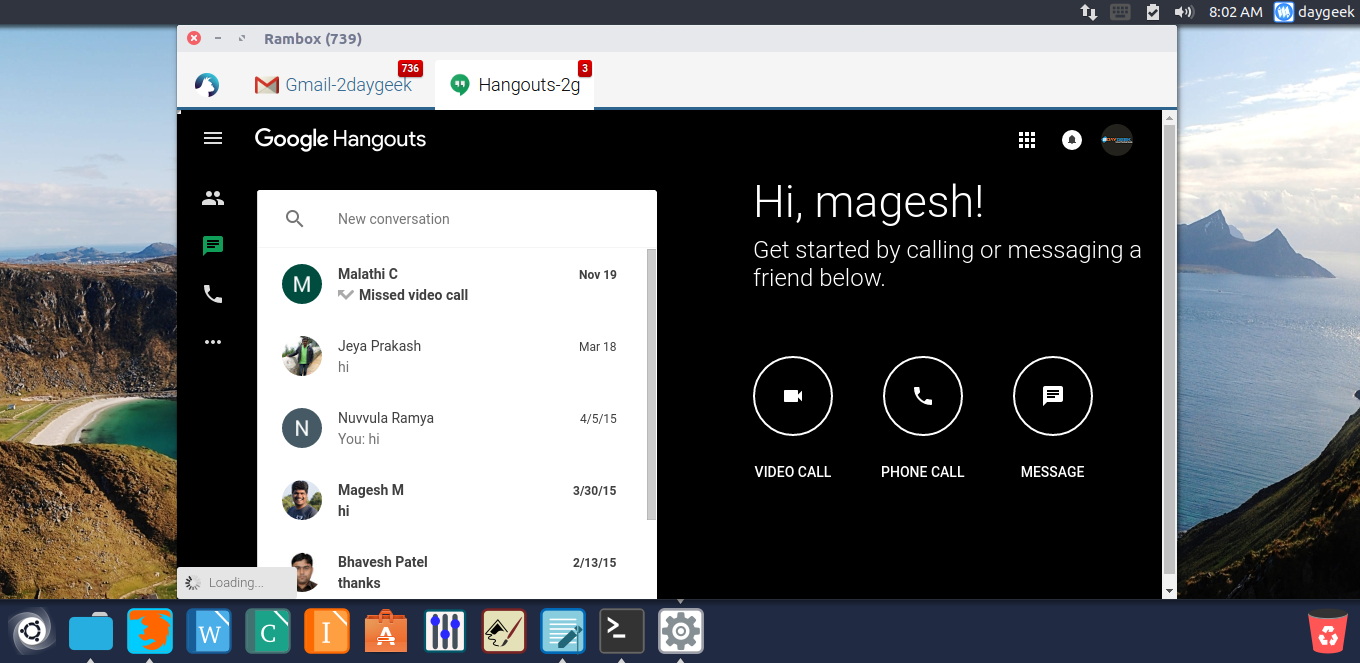The image size is (1360, 663).
Task: Select the Conversations icon in sidebar
Action: [x=213, y=246]
